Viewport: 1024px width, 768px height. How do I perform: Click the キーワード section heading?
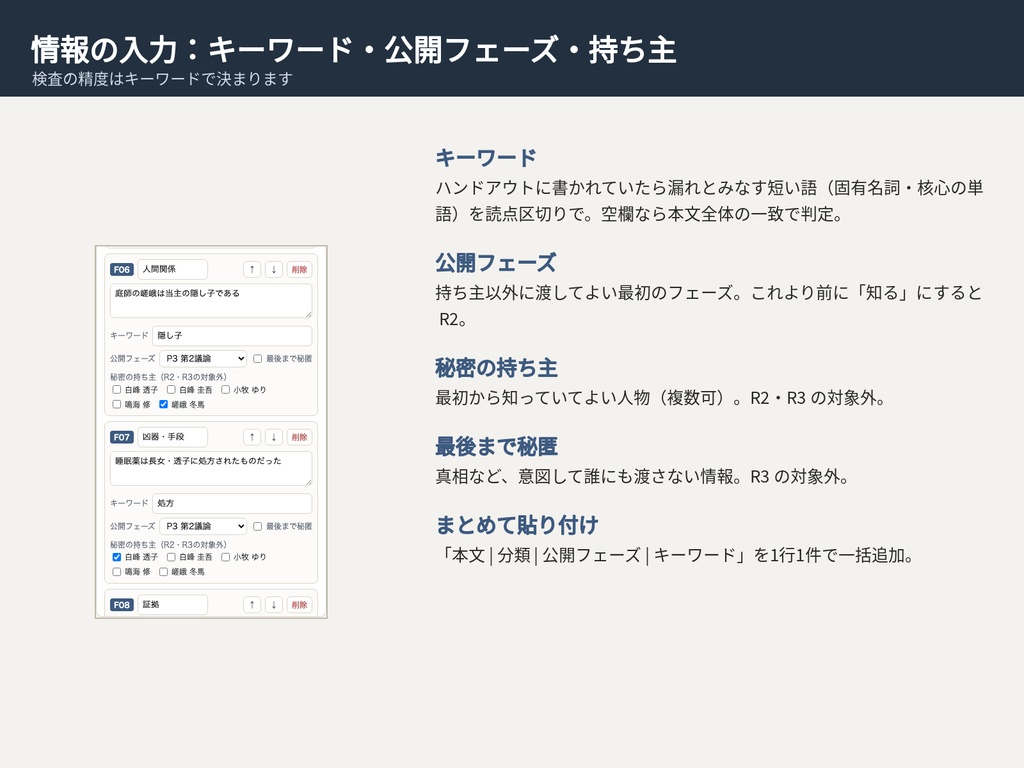[x=486, y=158]
